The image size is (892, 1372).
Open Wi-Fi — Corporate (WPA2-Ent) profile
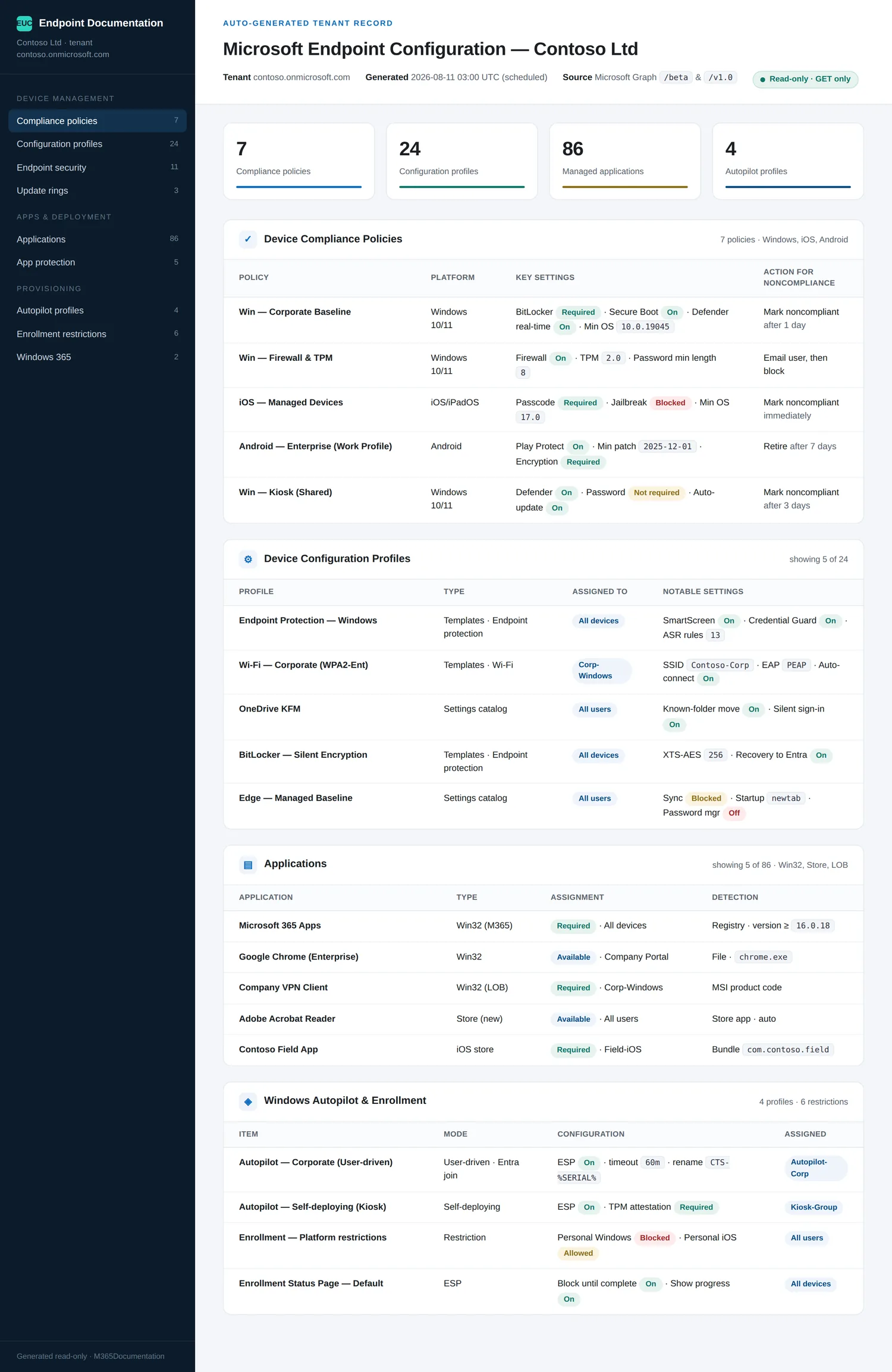[x=303, y=665]
